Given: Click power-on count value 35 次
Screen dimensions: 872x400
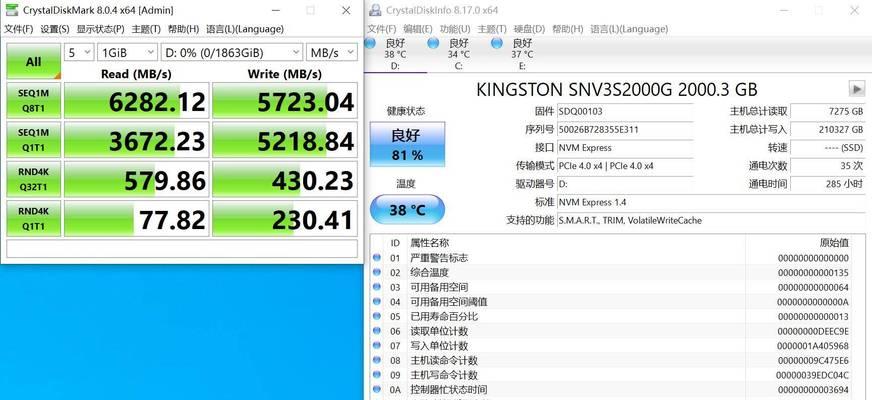Looking at the screenshot, I should point(829,166).
